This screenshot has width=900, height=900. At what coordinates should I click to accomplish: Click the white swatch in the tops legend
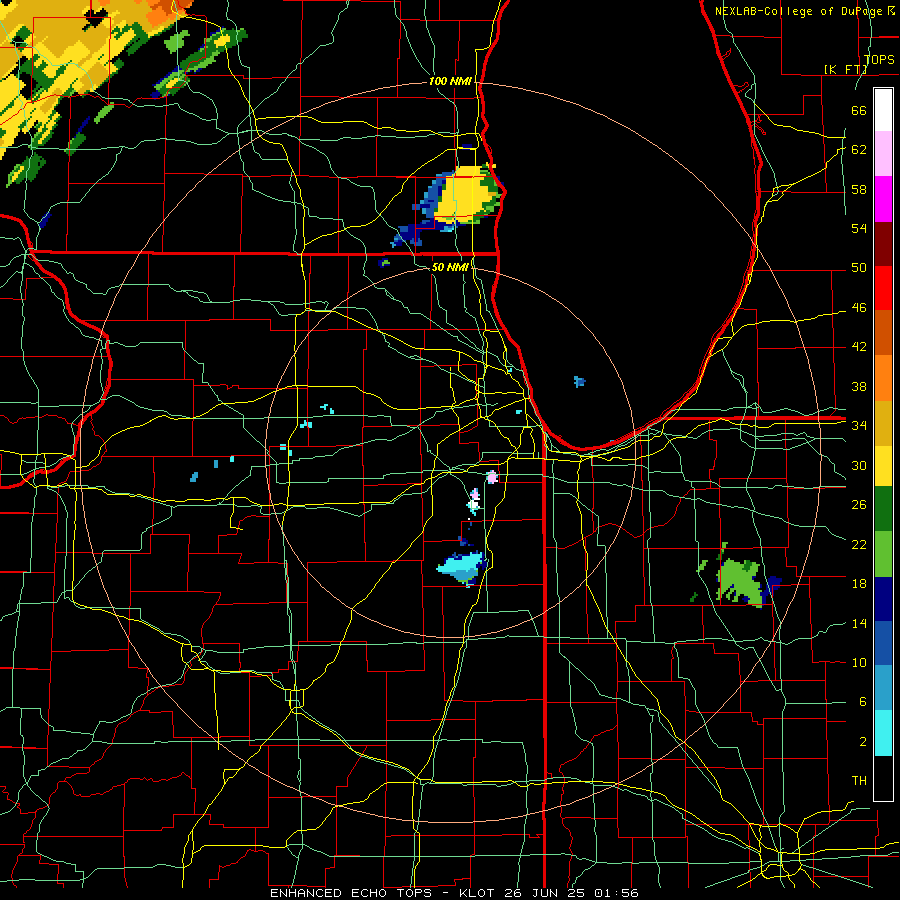(883, 110)
